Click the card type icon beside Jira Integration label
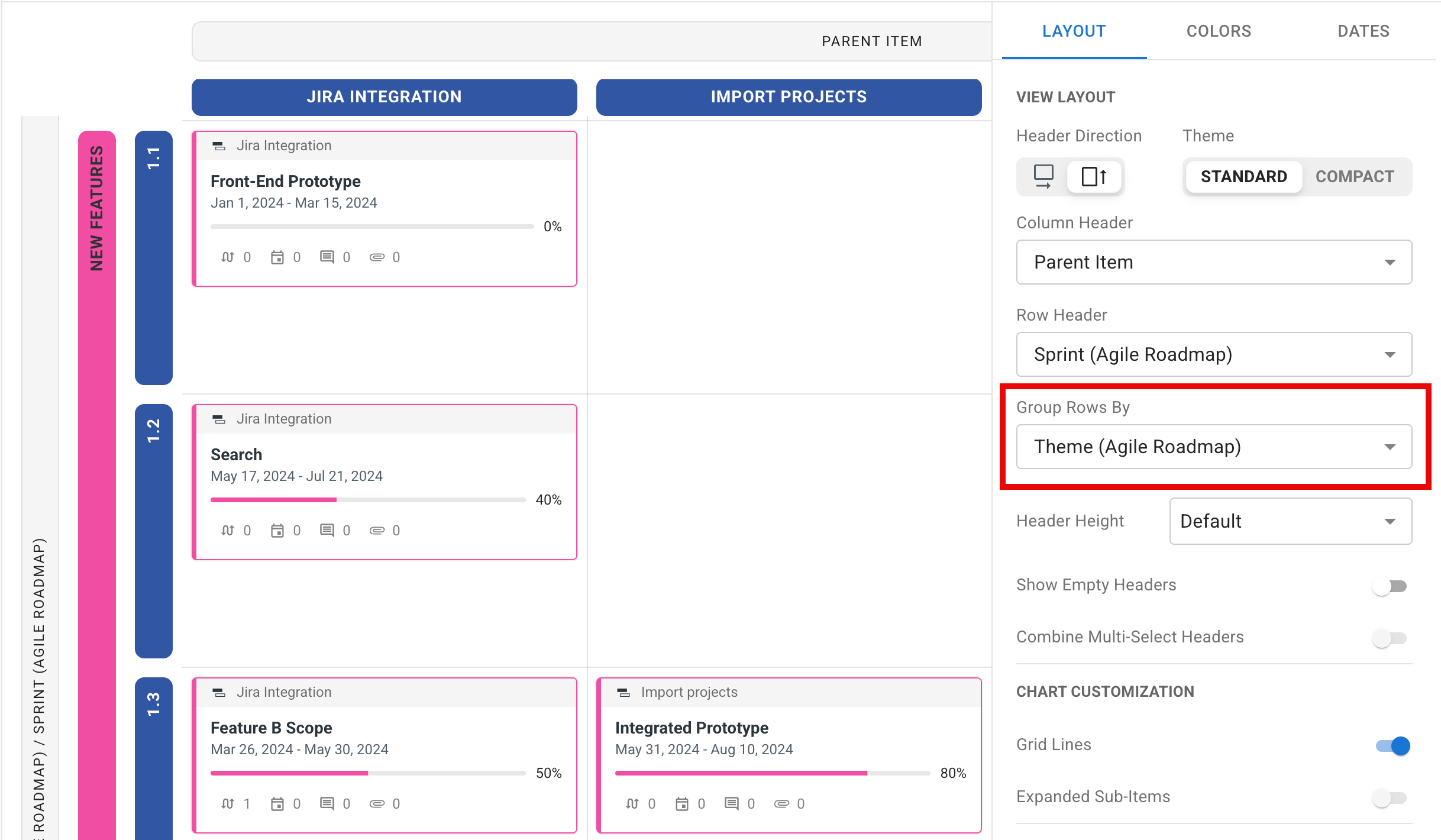Screen dimensions: 1441x840 (219, 145)
